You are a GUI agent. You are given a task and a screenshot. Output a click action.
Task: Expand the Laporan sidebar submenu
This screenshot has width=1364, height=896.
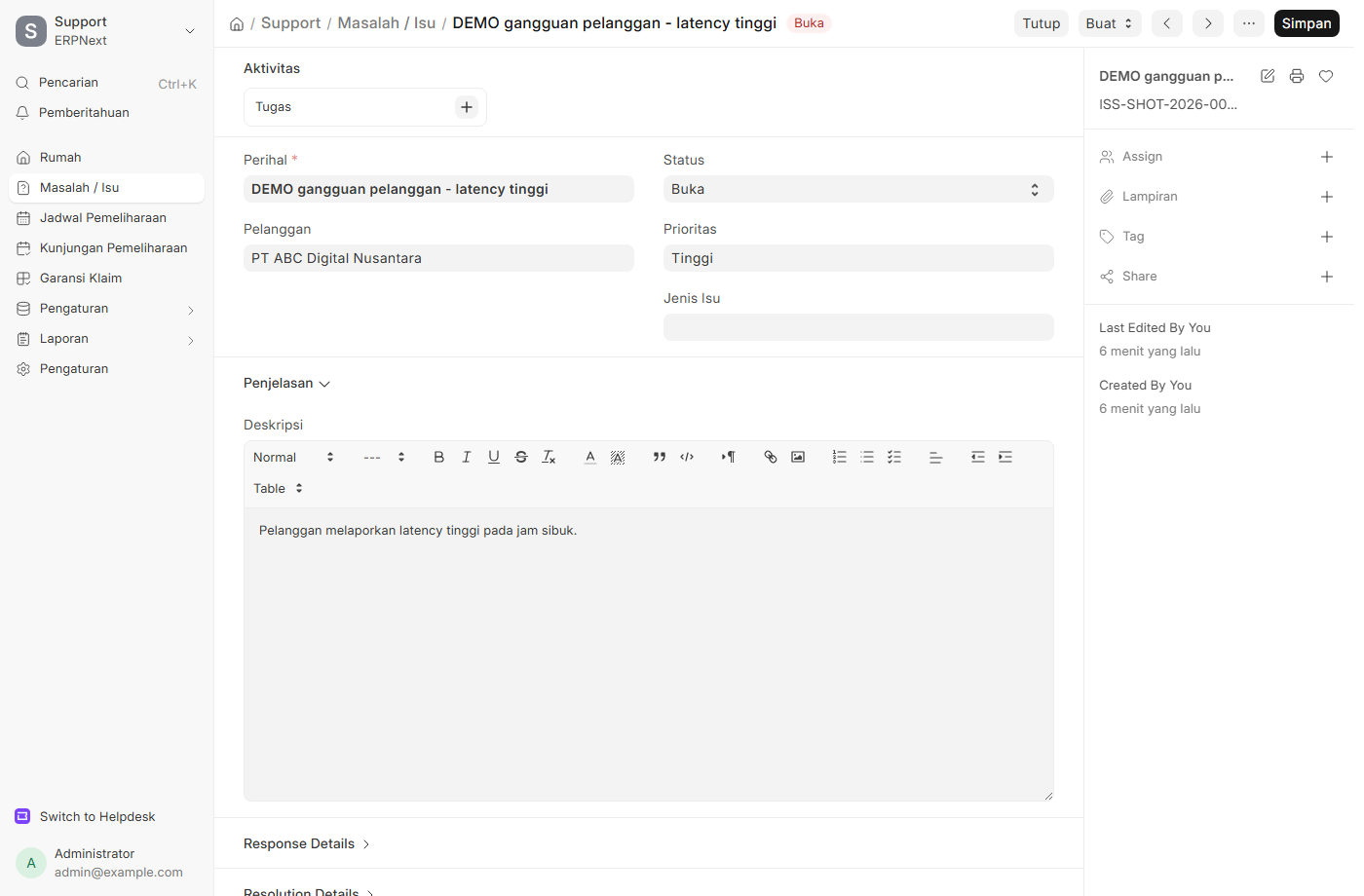coord(106,339)
